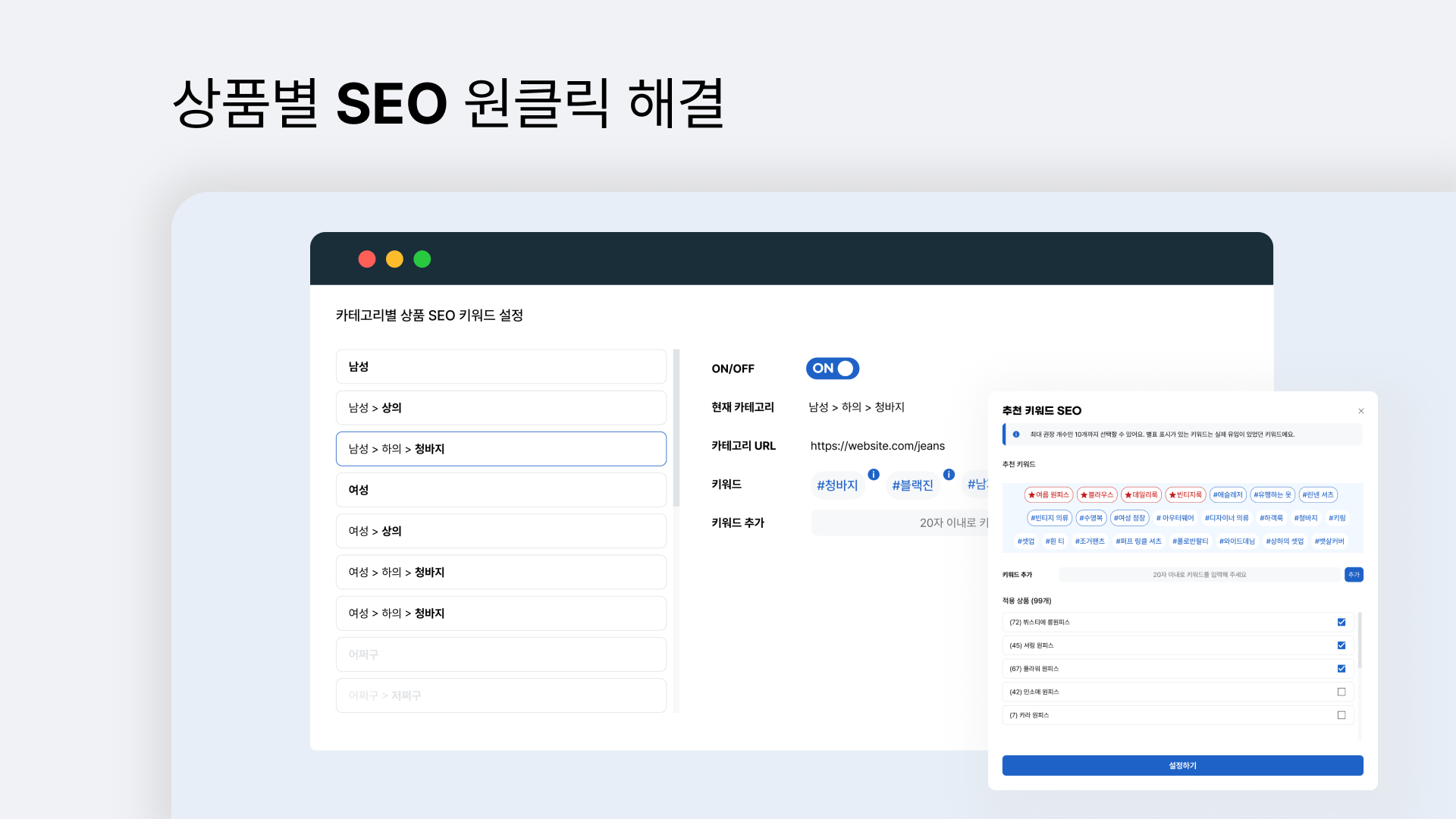This screenshot has height=819, width=1456.
Task: Close the 추천 키워드 SEO popup
Action: [1361, 411]
